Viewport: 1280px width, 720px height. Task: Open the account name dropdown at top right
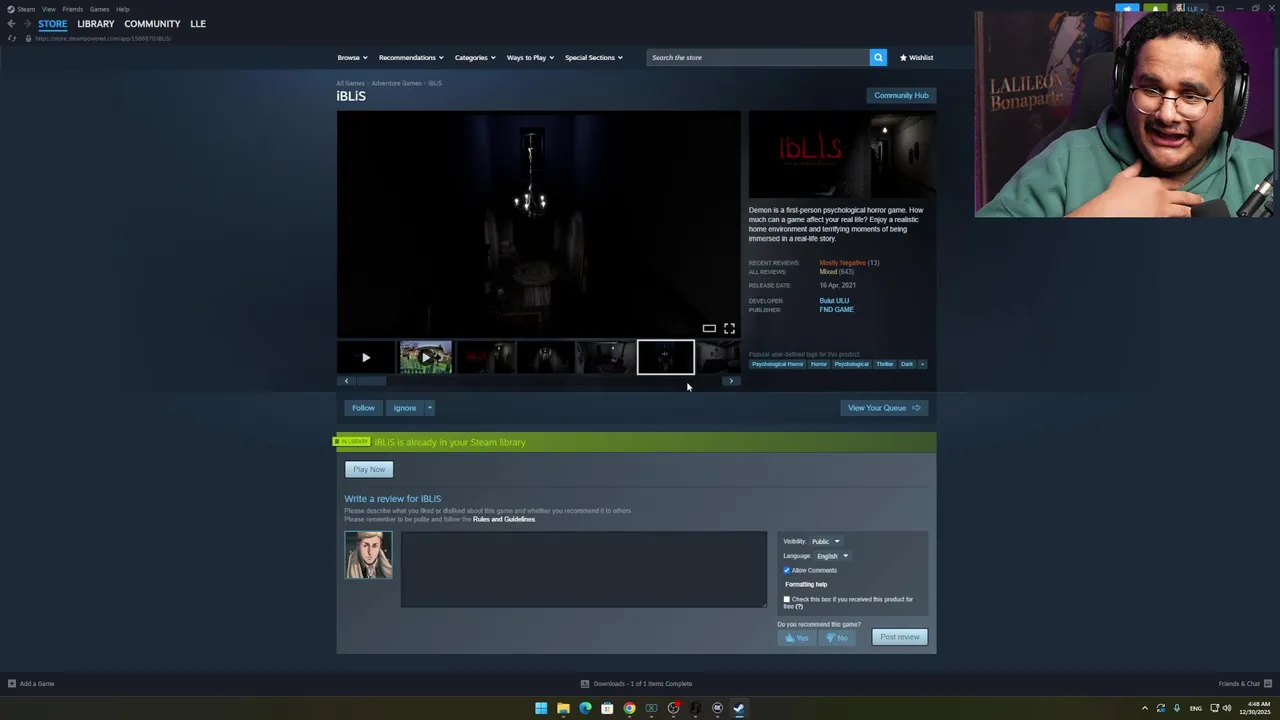1194,9
